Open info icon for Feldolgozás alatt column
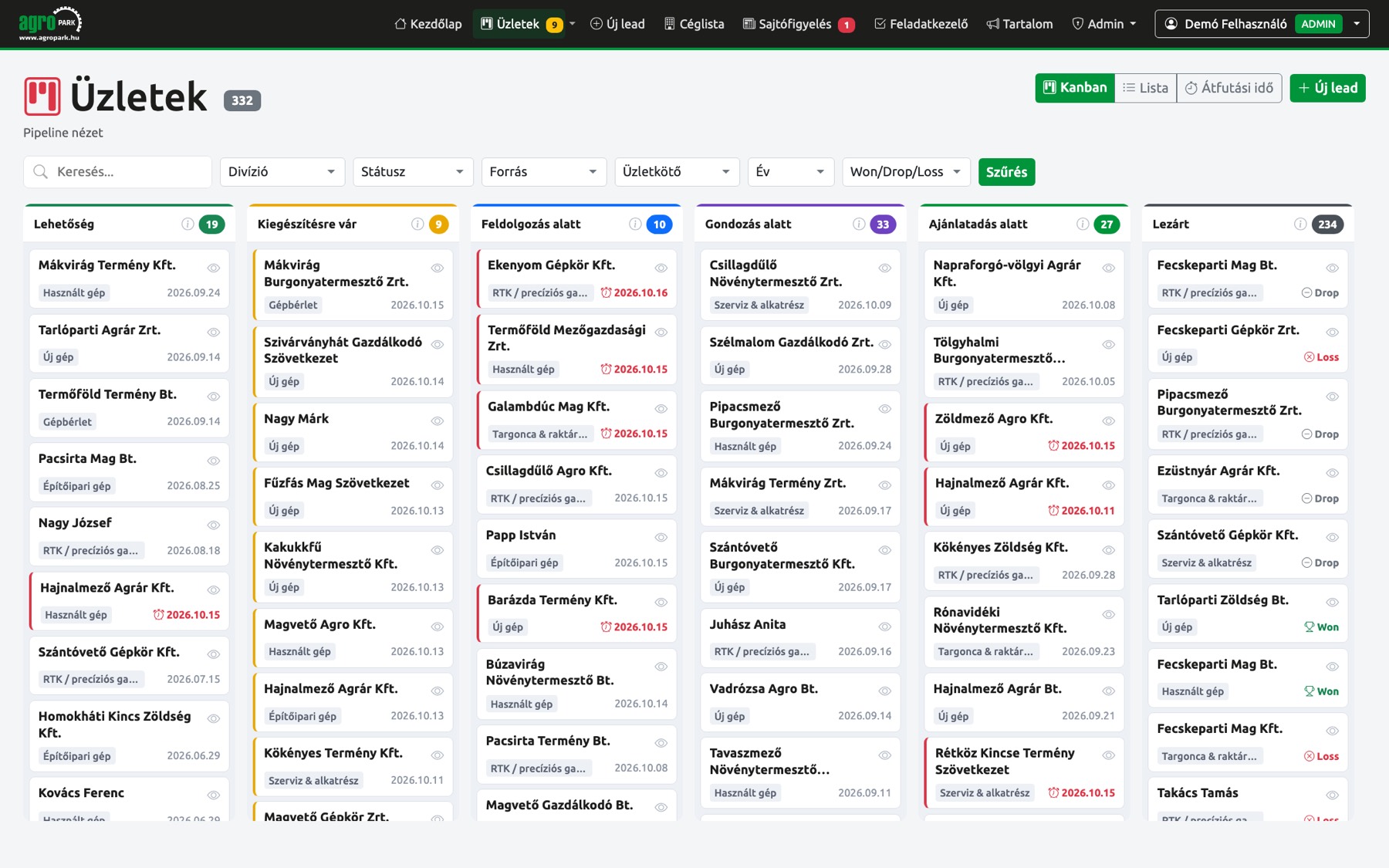The image size is (1389, 868). 635,224
